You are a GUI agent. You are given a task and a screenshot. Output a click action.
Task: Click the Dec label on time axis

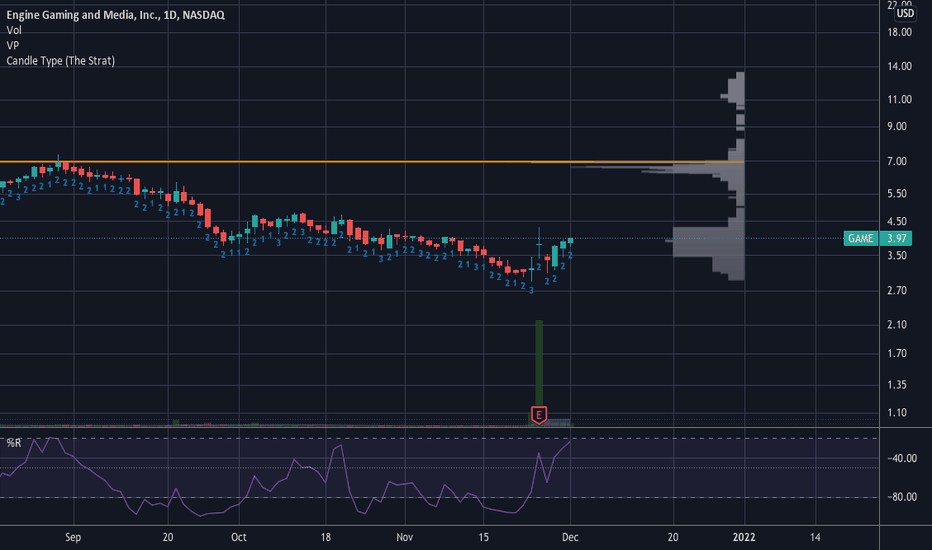(570, 537)
